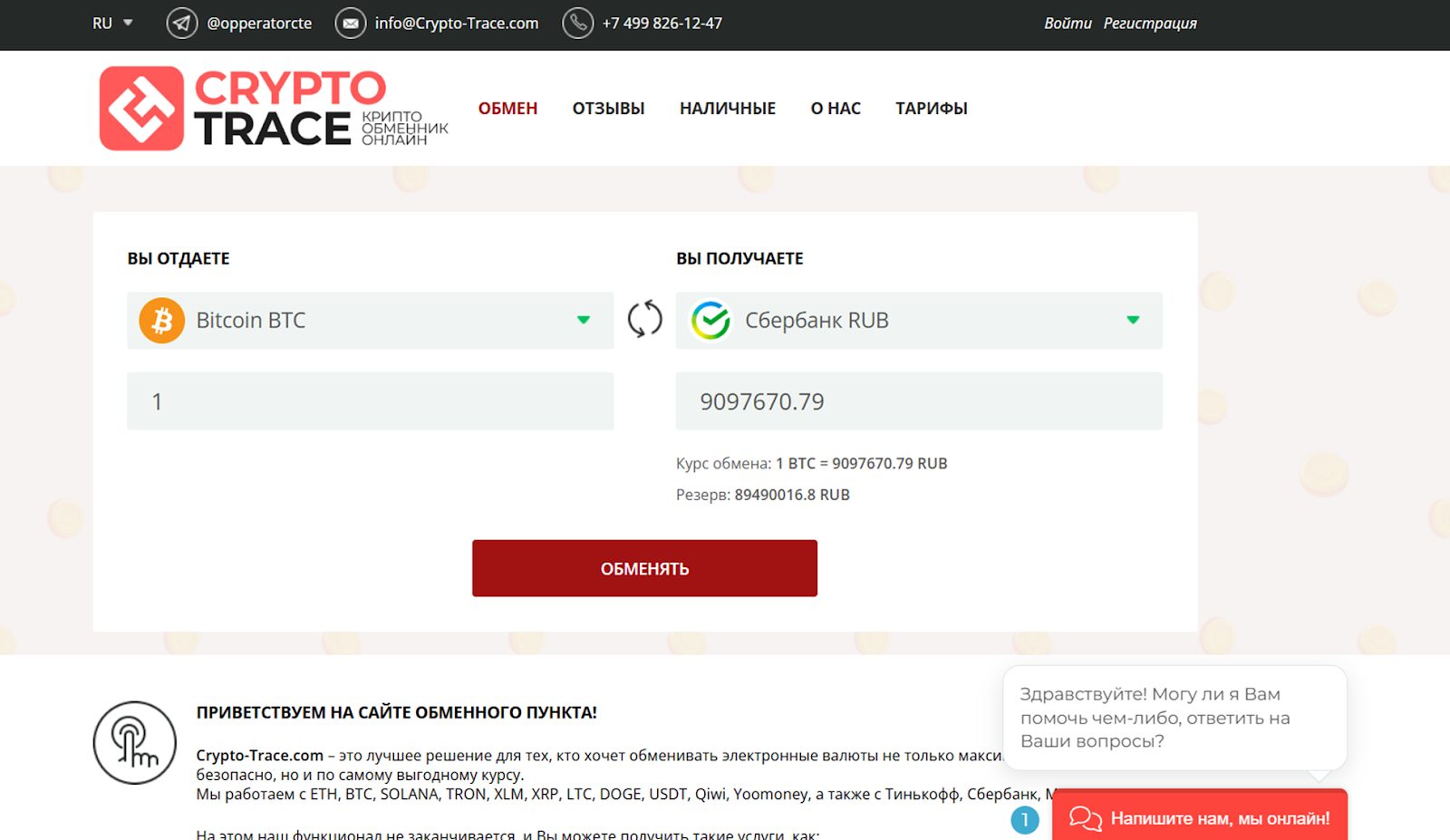
Task: Click the info@Crypto-Trace.com email link
Action: [x=457, y=24]
